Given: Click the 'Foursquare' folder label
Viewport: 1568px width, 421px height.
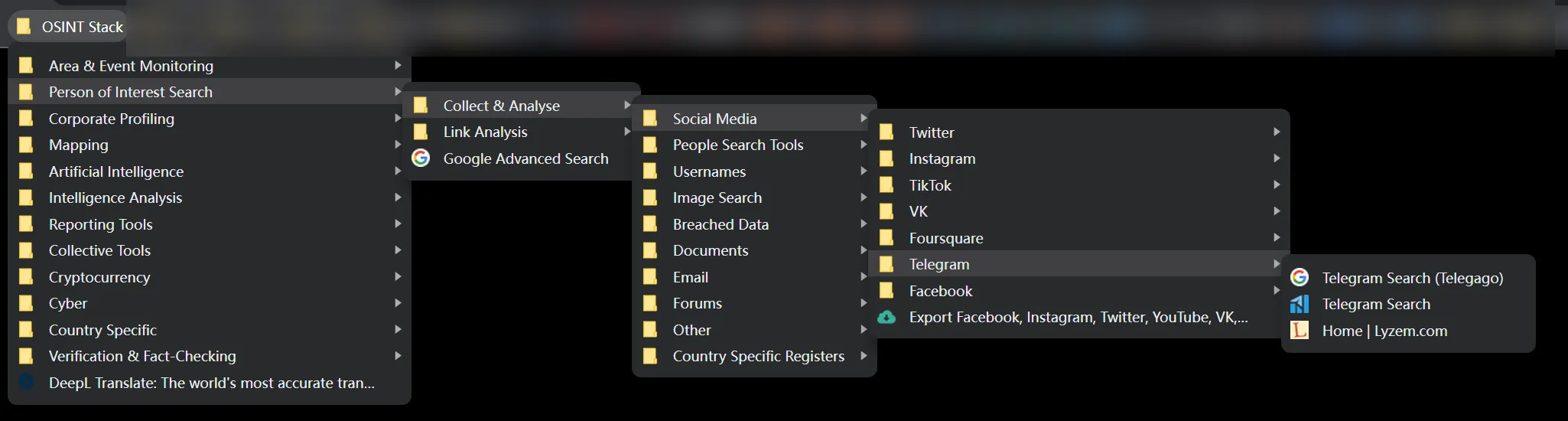Looking at the screenshot, I should (x=946, y=238).
